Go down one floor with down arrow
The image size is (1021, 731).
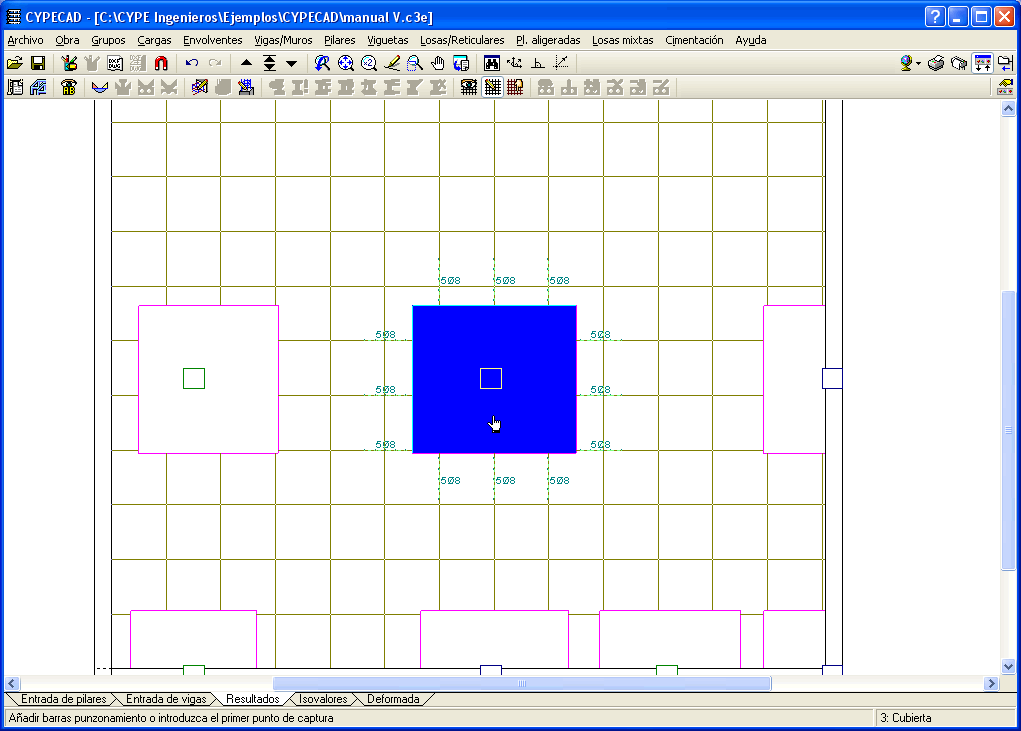click(292, 63)
